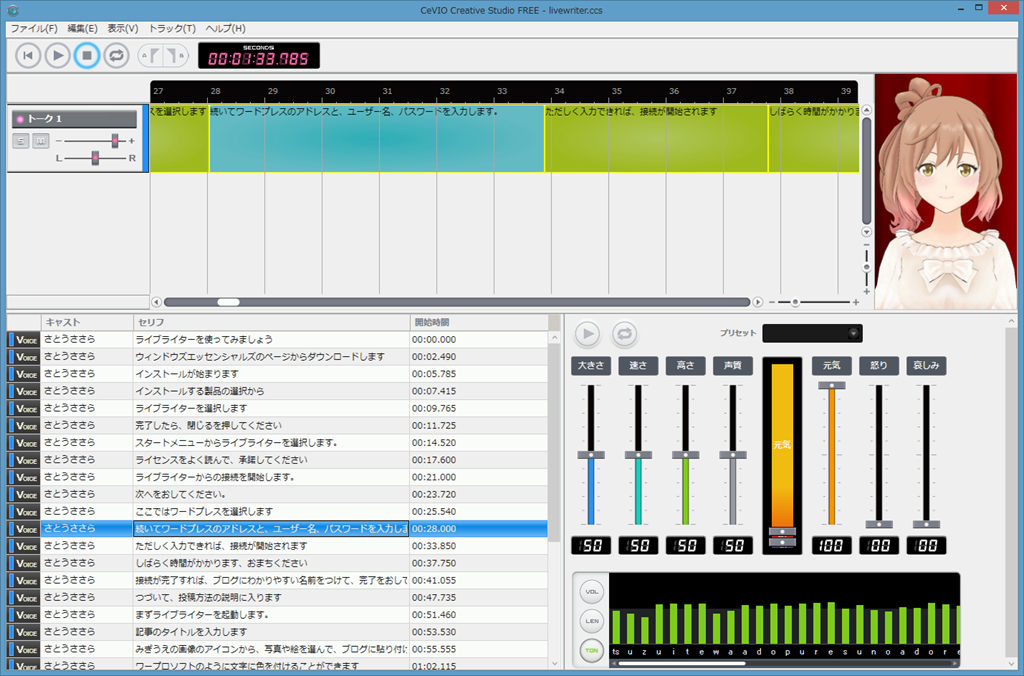This screenshot has height=676, width=1024.
Task: Click the セリフ column header
Action: coord(272,322)
